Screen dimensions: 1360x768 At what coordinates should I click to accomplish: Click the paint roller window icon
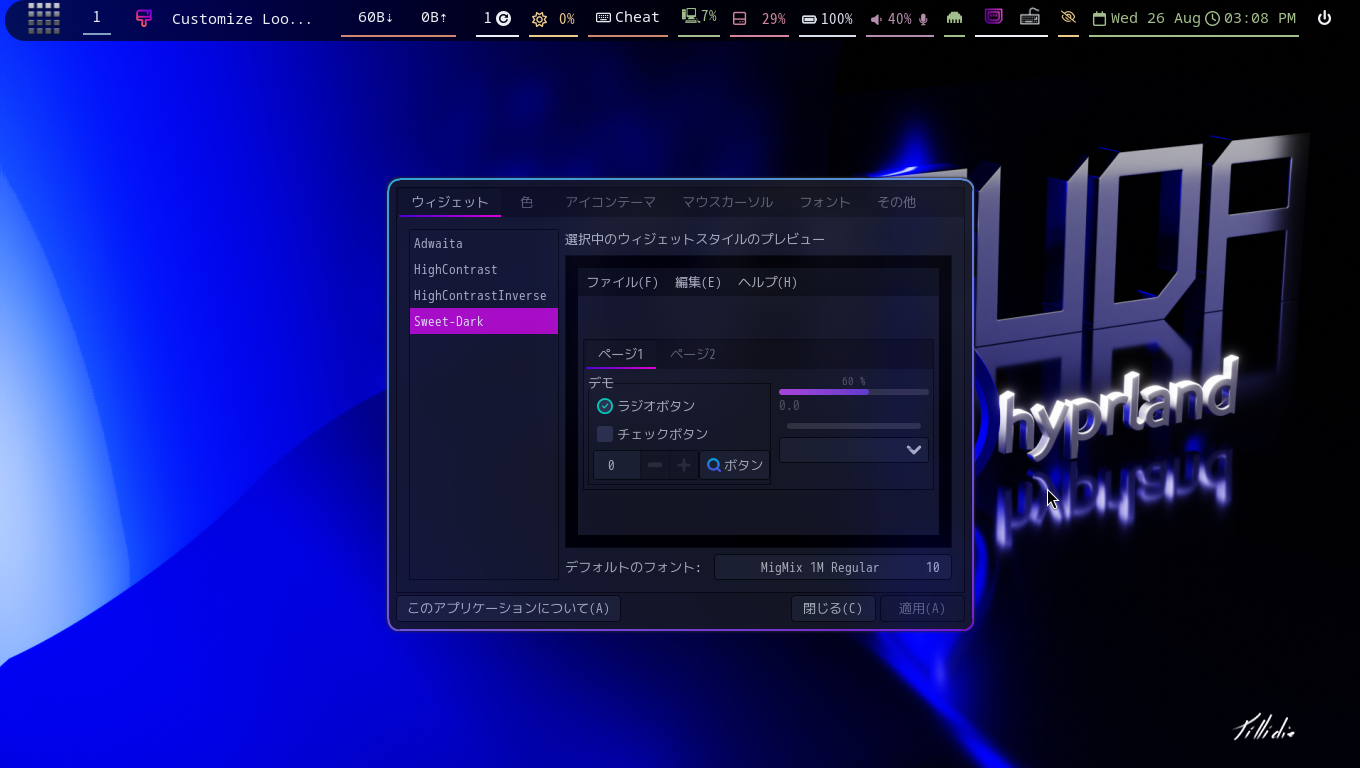click(x=144, y=18)
